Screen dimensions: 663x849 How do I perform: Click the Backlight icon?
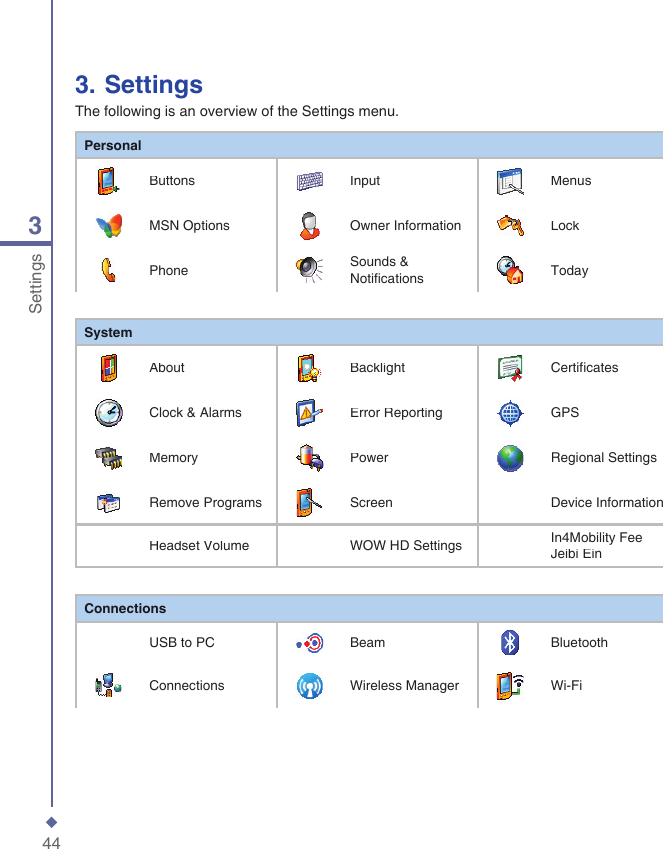point(309,368)
